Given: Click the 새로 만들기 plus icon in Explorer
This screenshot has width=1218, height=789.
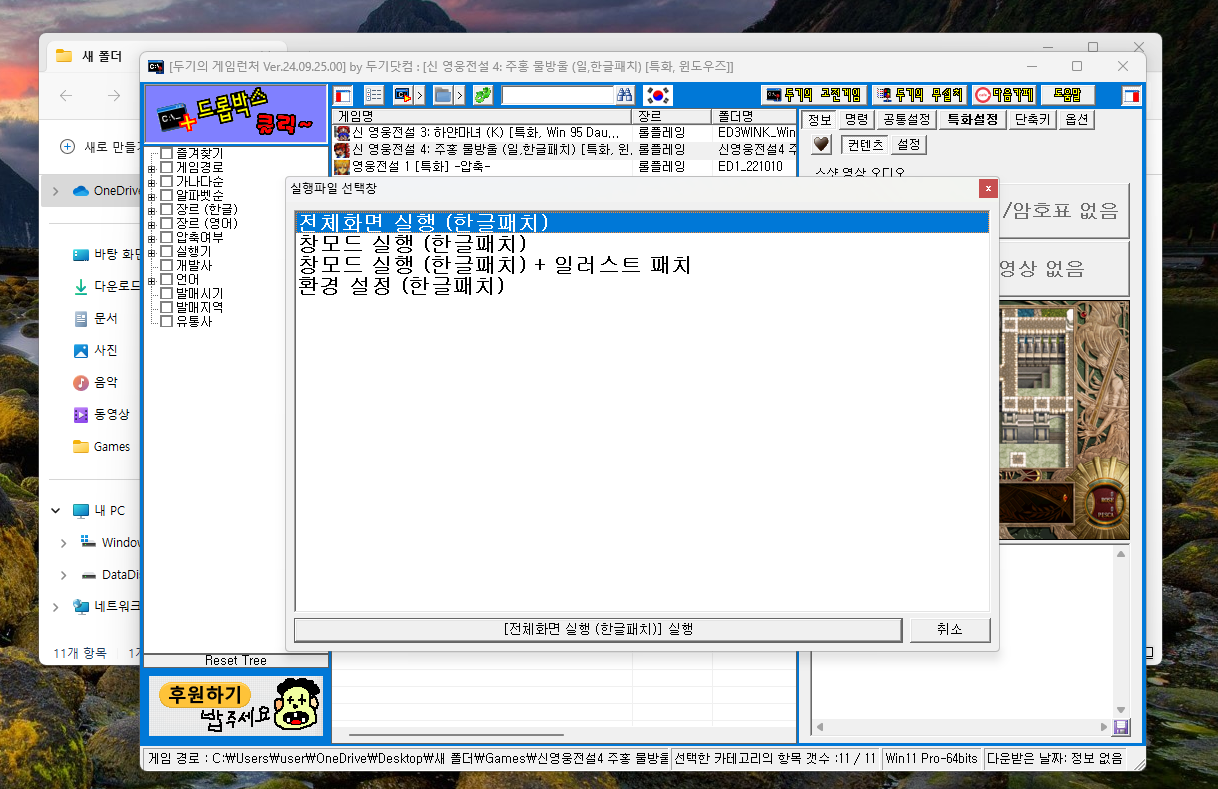Looking at the screenshot, I should click(x=68, y=147).
